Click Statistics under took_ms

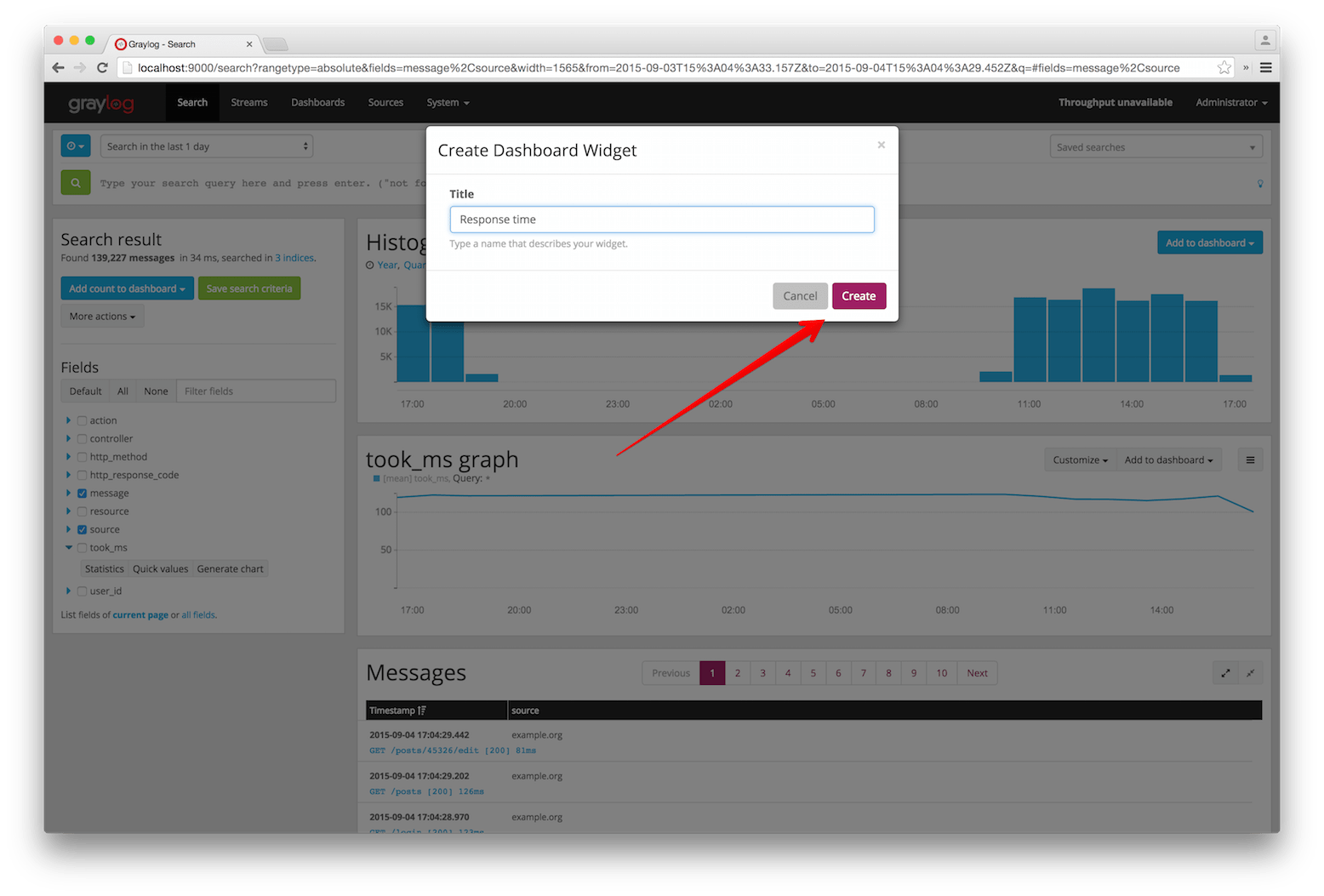point(105,569)
